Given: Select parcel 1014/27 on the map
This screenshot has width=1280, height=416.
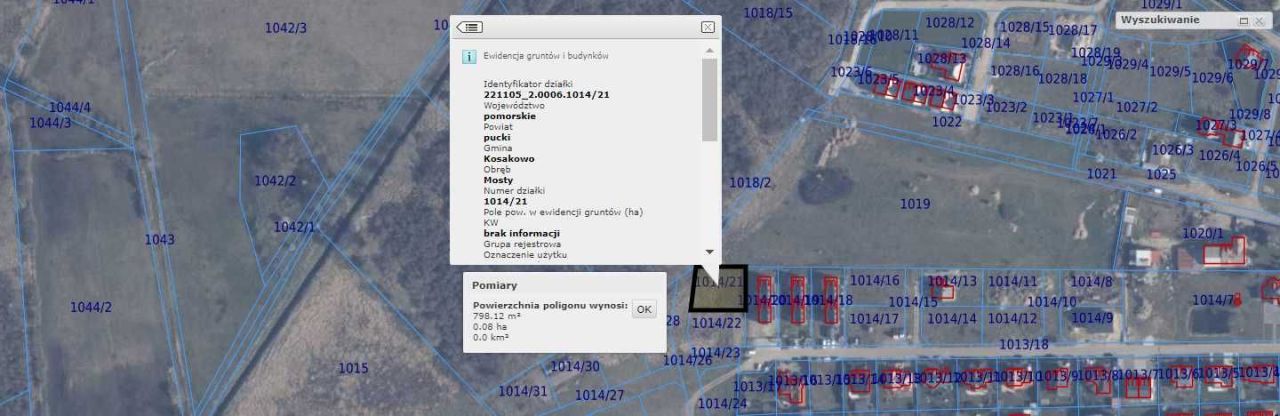Looking at the screenshot, I should click(599, 395).
